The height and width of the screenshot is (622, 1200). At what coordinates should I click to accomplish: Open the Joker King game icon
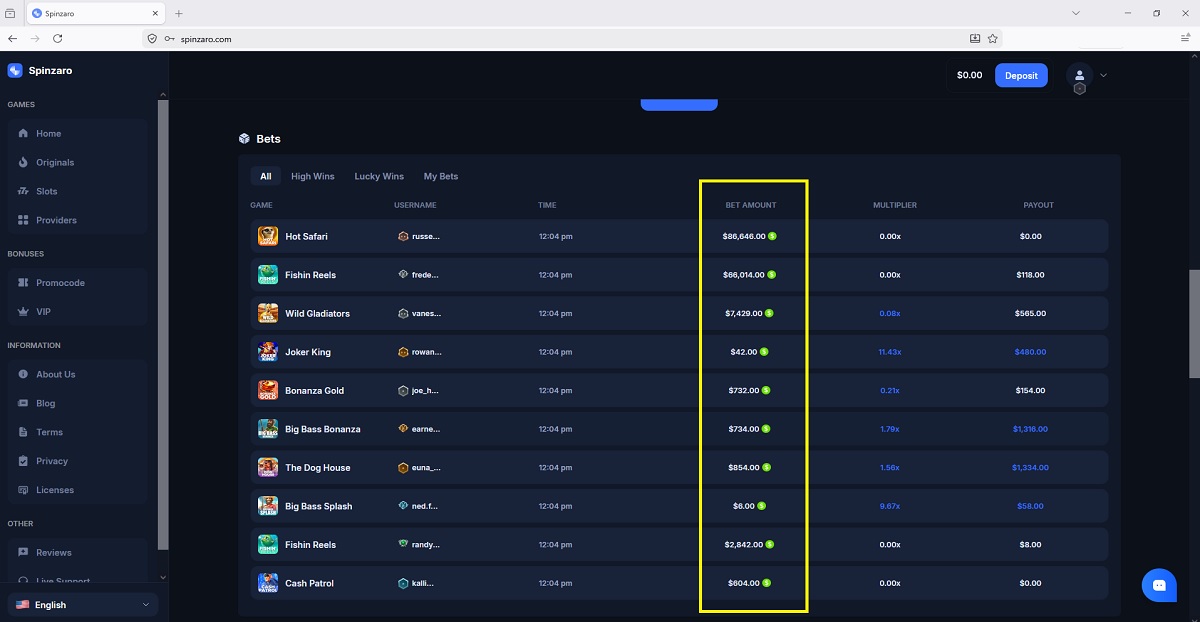[267, 352]
